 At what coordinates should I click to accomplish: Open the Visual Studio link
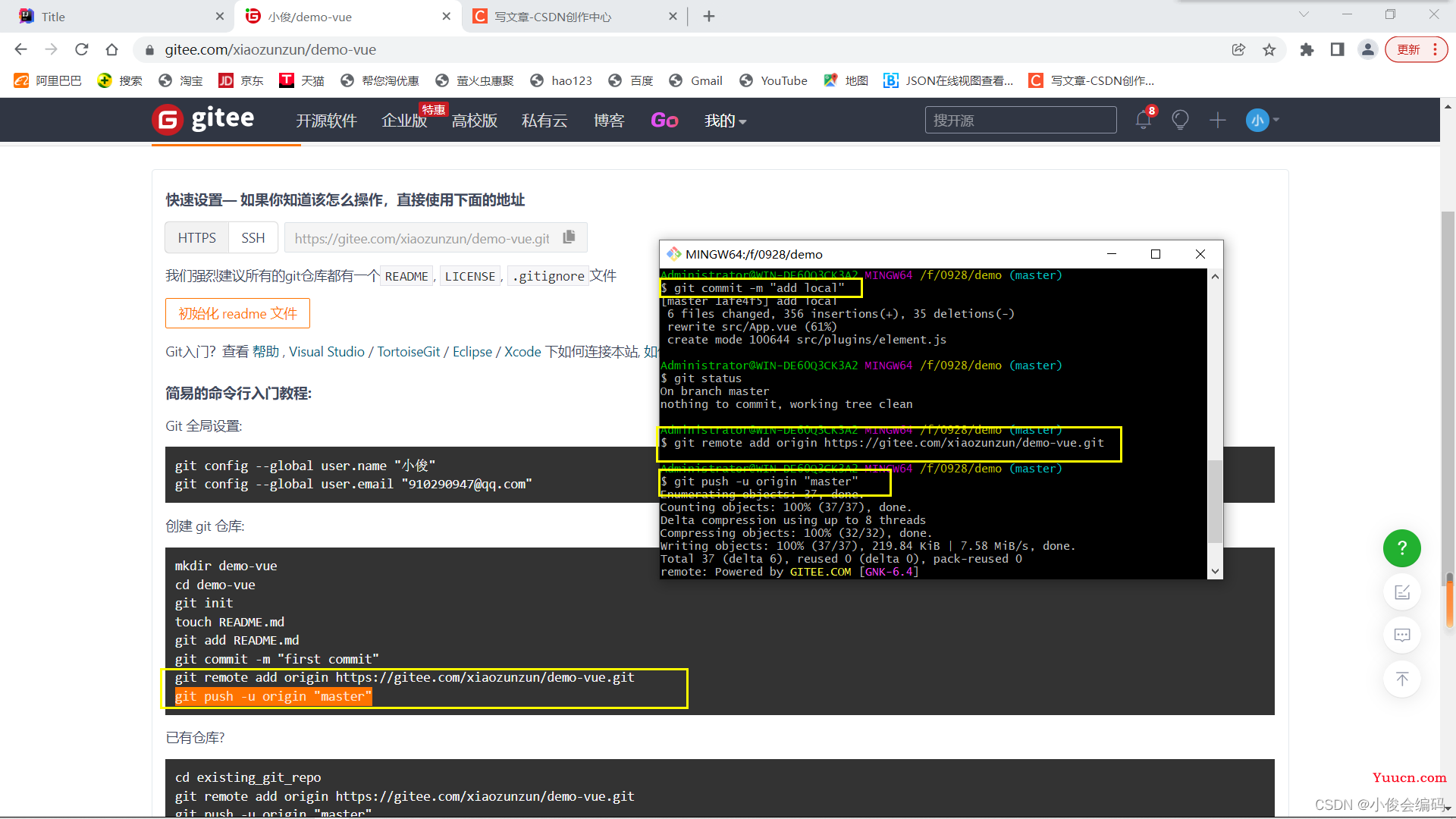point(327,352)
